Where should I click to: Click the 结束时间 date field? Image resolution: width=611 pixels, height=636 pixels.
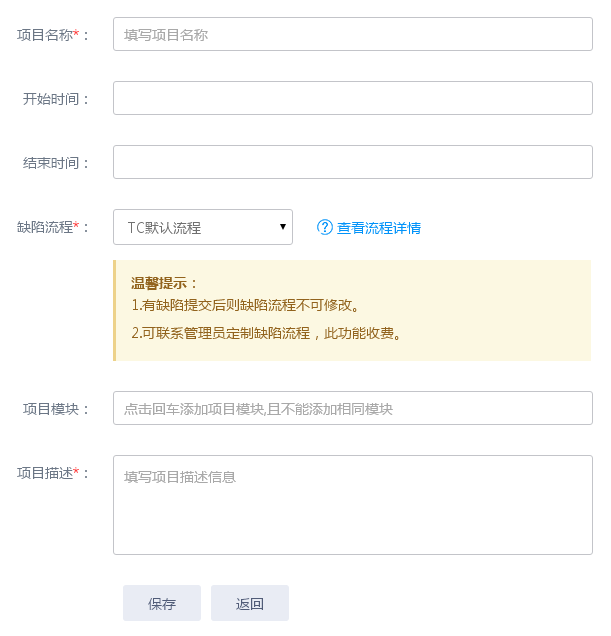[352, 162]
